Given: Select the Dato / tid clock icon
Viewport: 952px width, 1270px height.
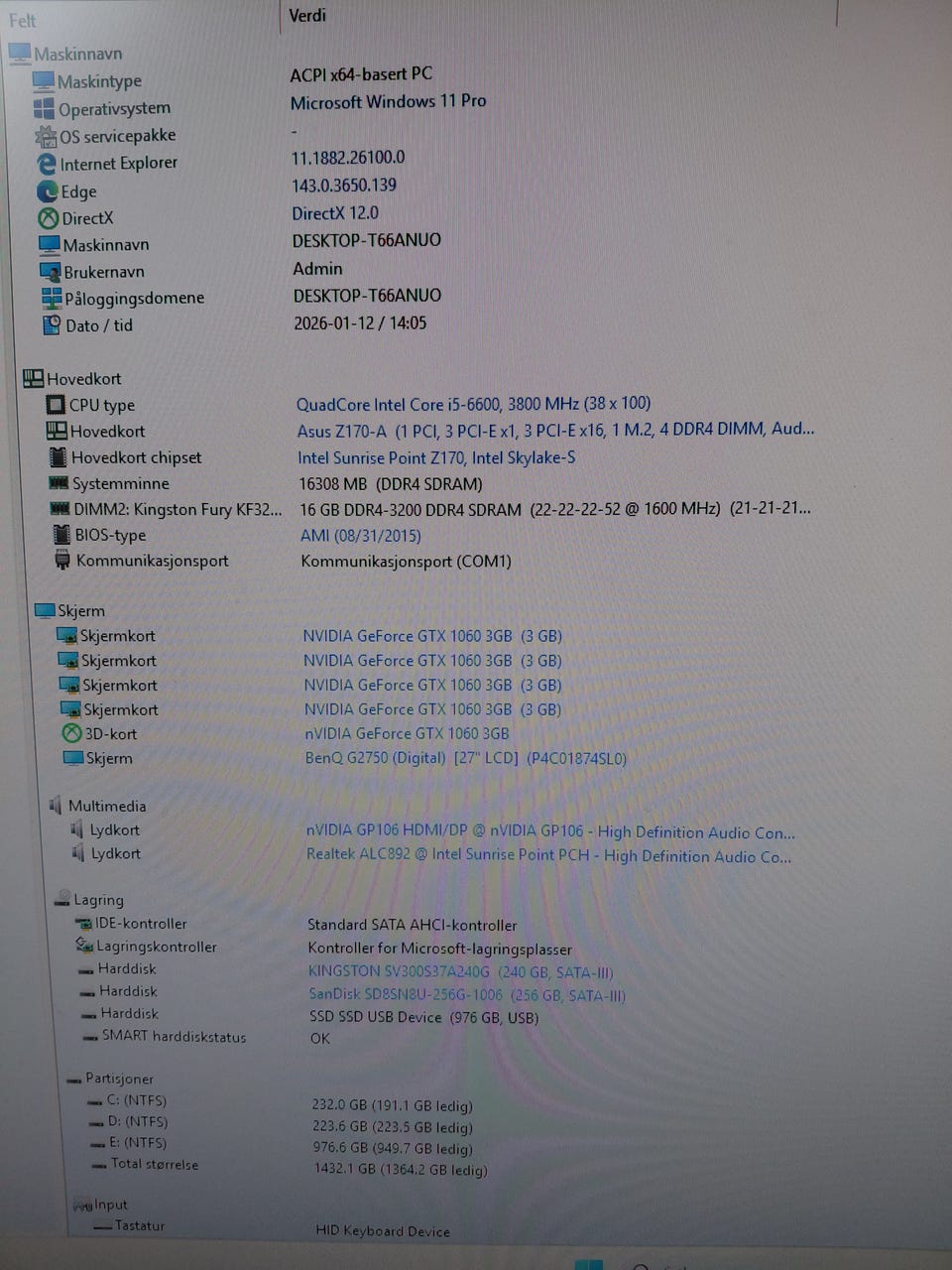Looking at the screenshot, I should tap(52, 324).
